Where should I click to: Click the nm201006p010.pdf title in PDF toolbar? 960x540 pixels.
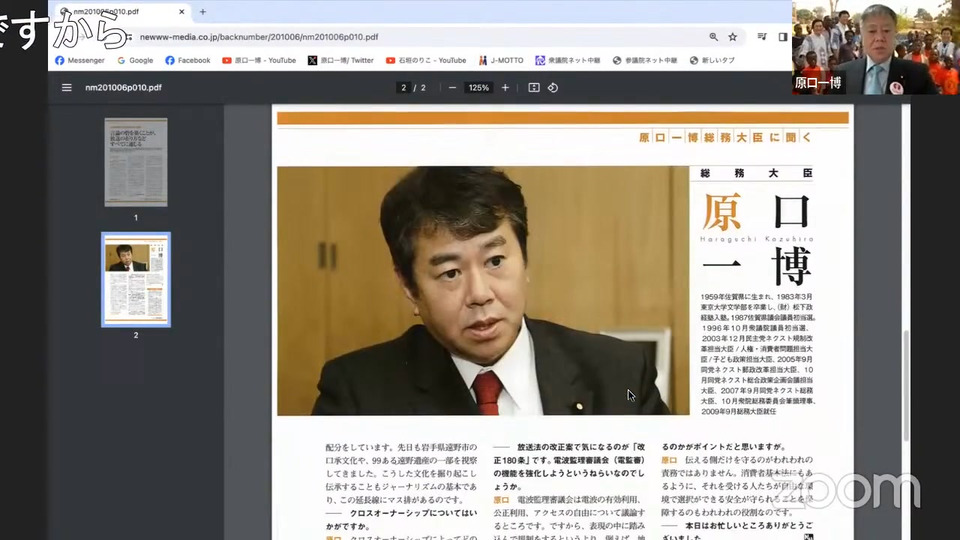click(x=123, y=88)
